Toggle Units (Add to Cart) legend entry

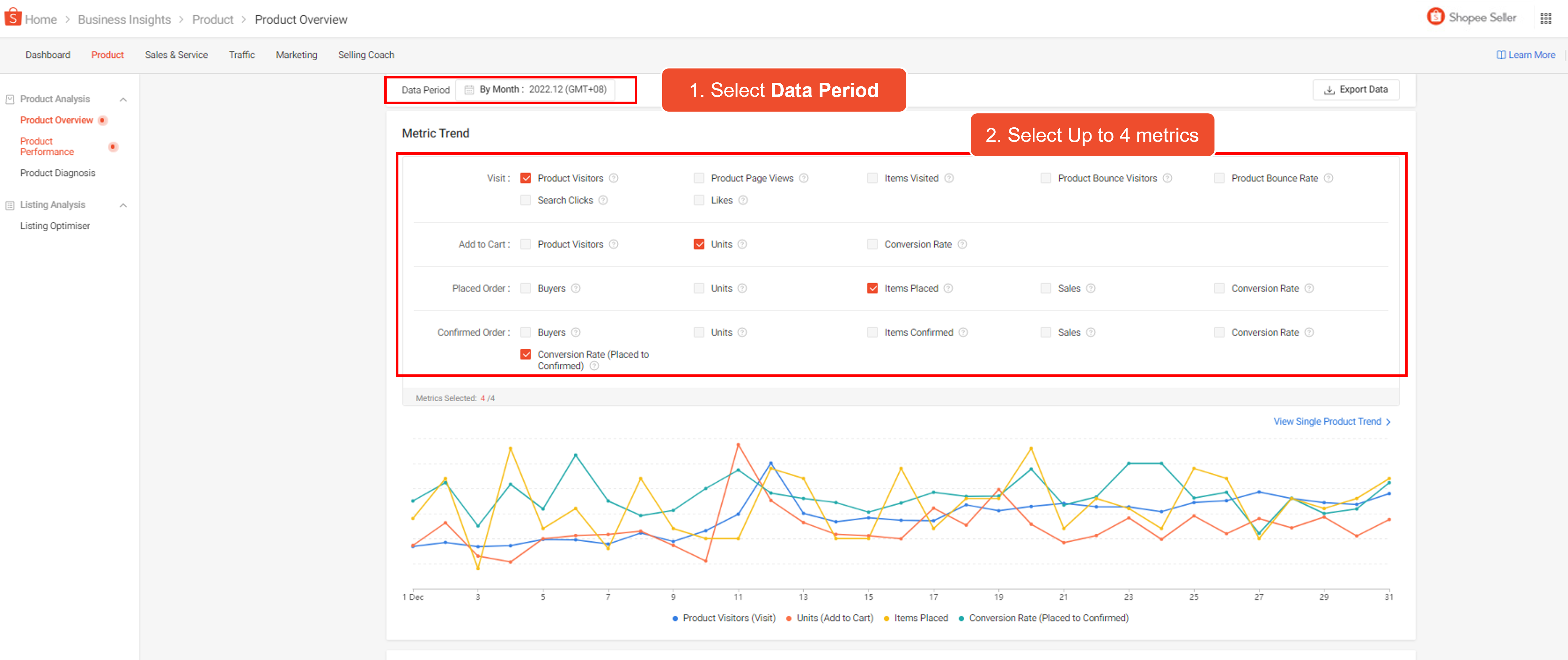[x=829, y=618]
